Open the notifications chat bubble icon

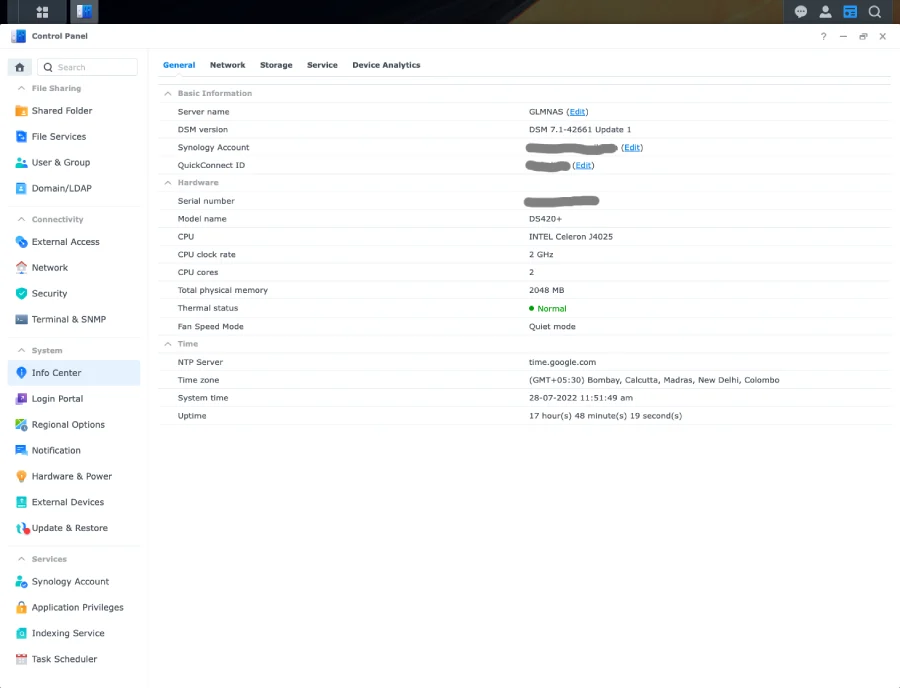tap(801, 11)
